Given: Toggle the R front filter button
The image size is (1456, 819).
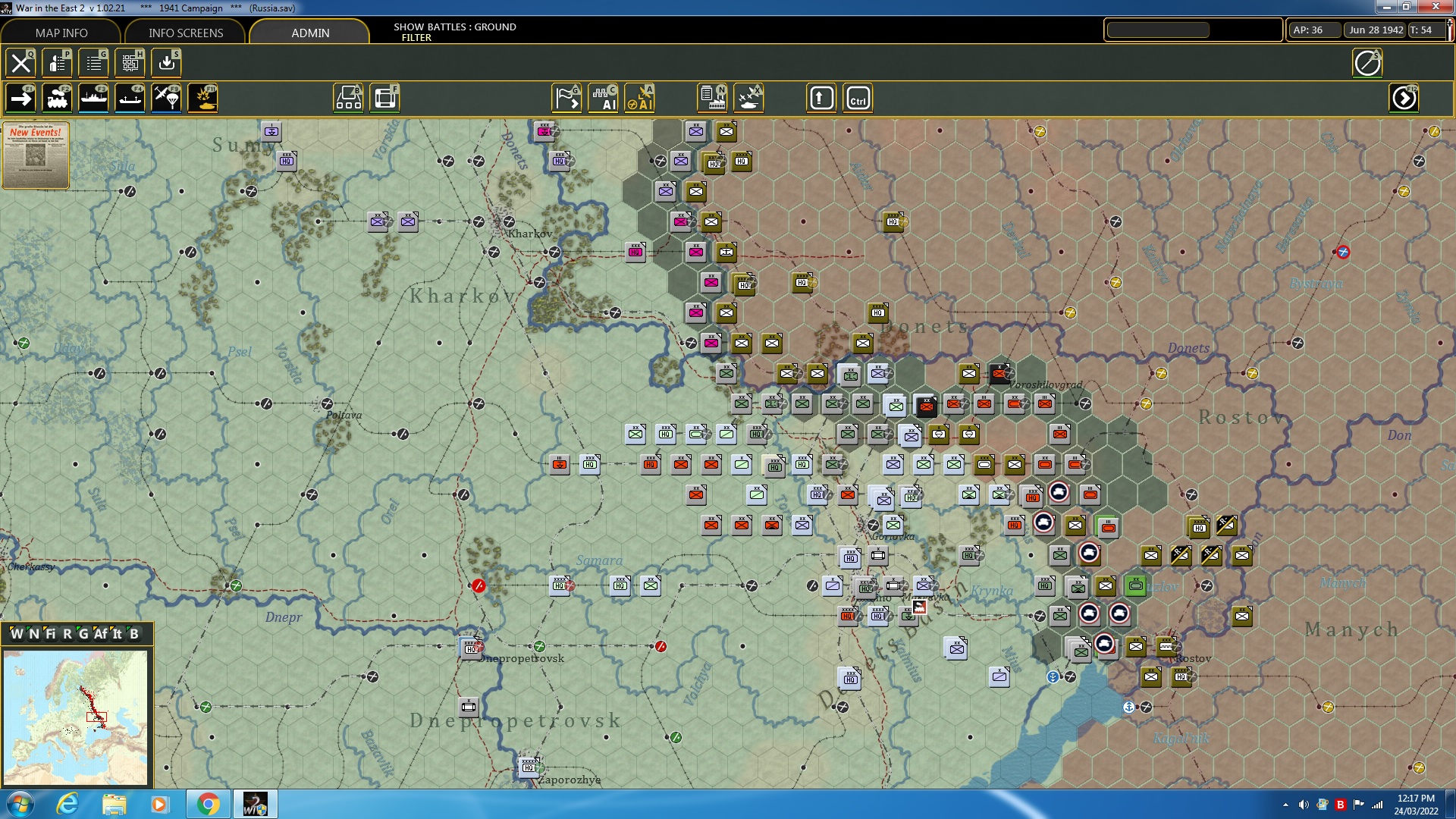Looking at the screenshot, I should pos(67,634).
